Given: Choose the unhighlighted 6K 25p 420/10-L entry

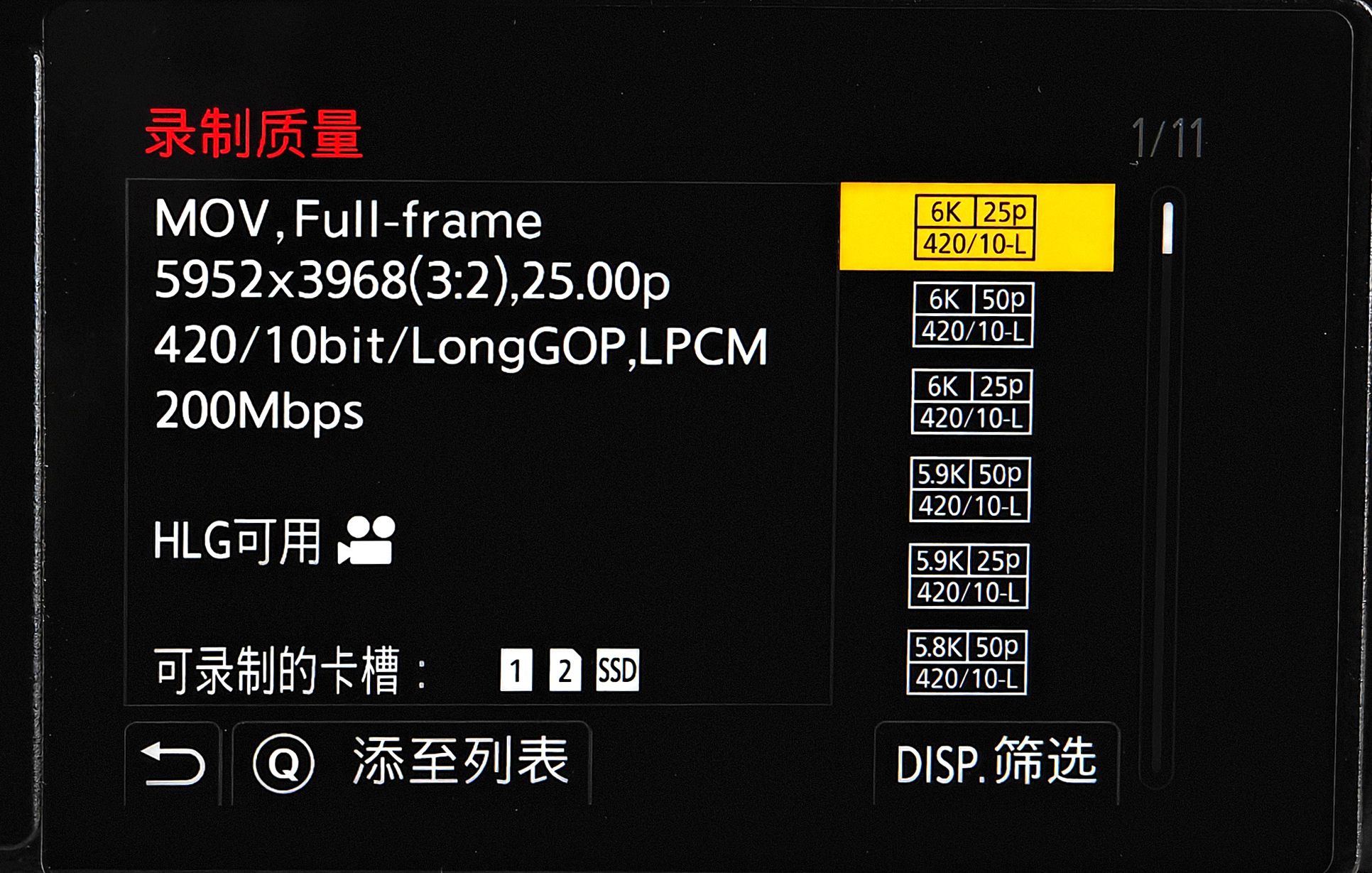Looking at the screenshot, I should point(971,402).
